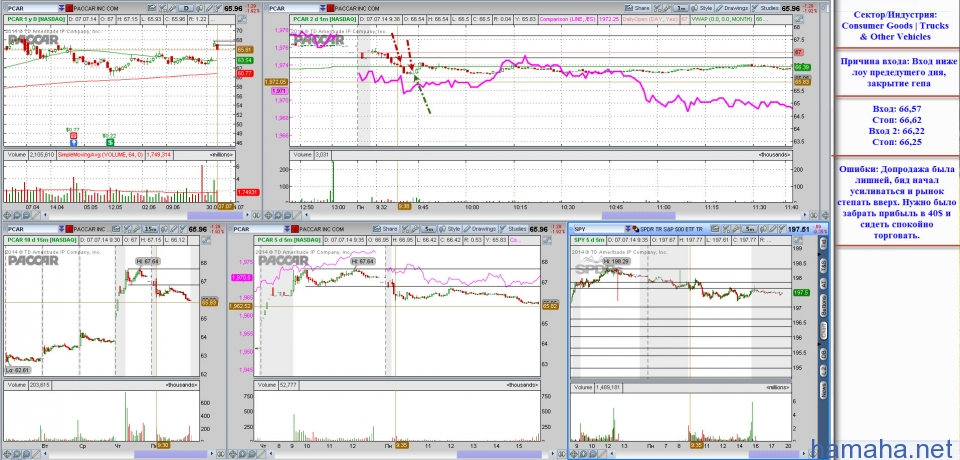Viewport: 960px width, 460px height.
Task: Click the 1m timeframe button in the top-right chart
Action: (x=680, y=9)
